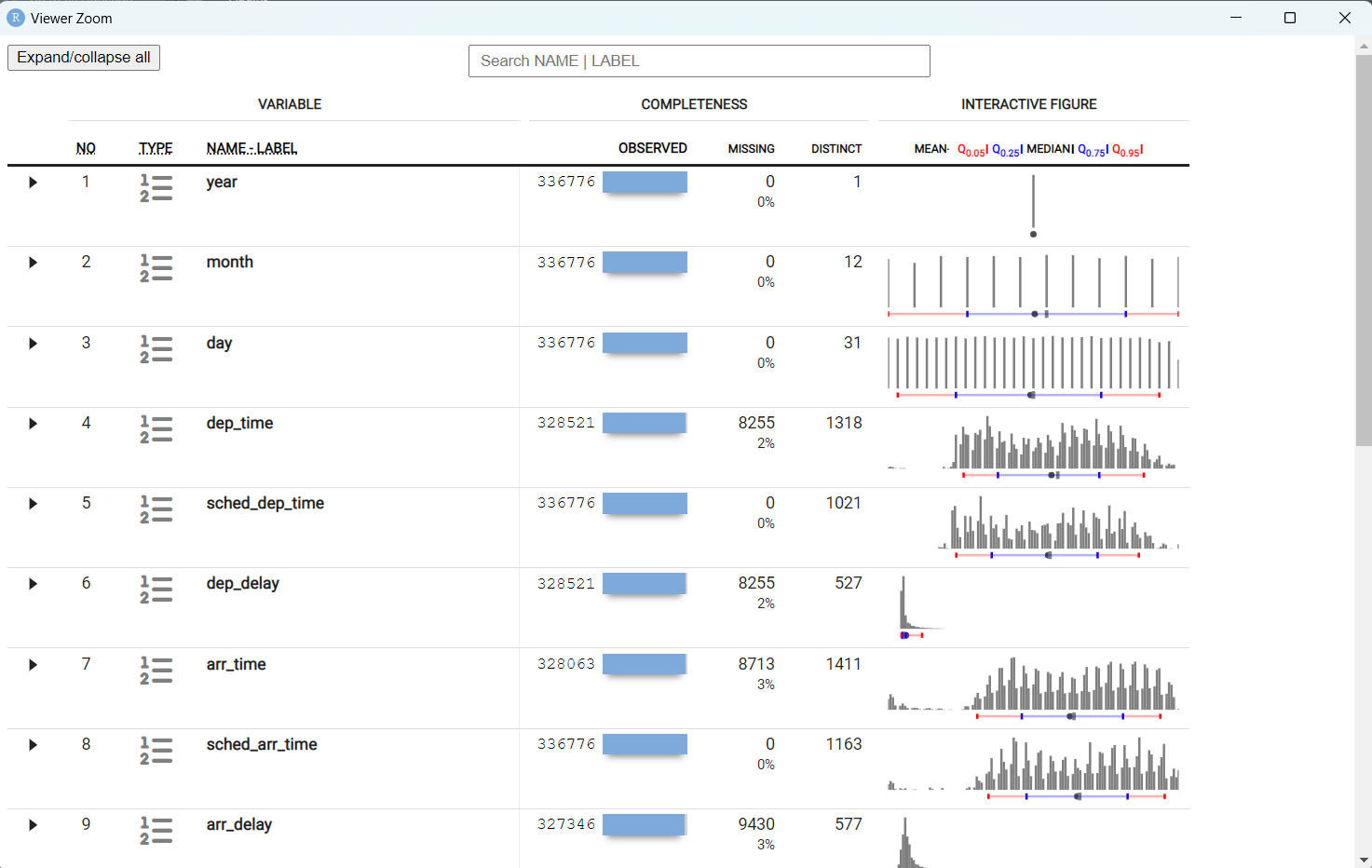Screen dimensions: 1372x868
Task: Click the numeric type icon for sched_arr_time
Action: pos(156,751)
